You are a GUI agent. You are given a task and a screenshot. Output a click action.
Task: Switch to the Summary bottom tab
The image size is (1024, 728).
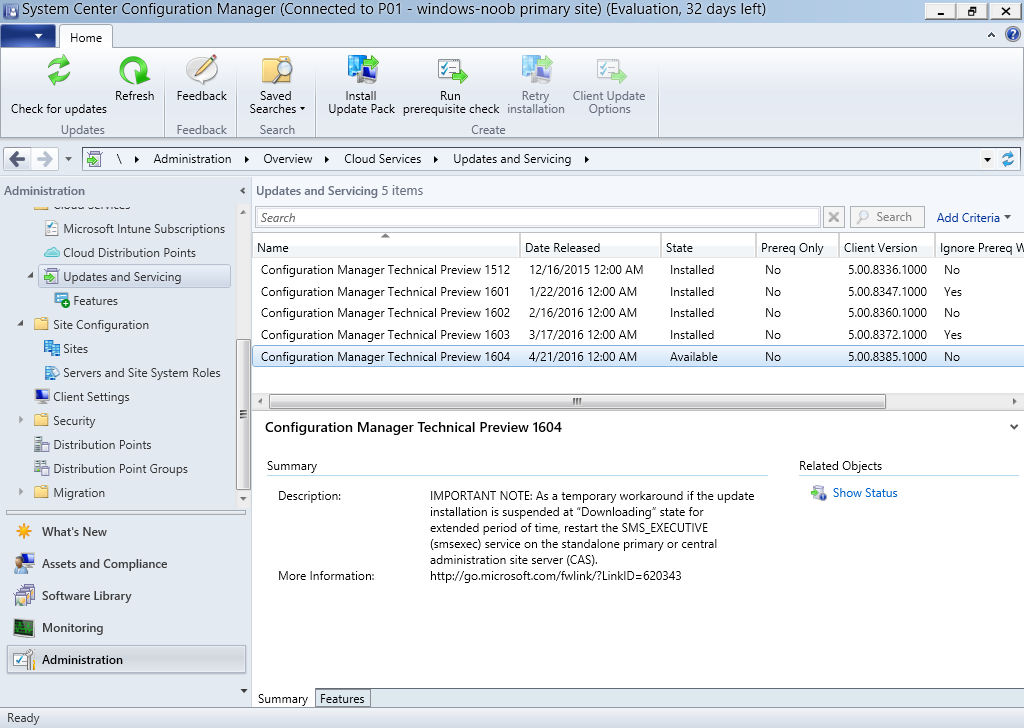click(x=283, y=699)
